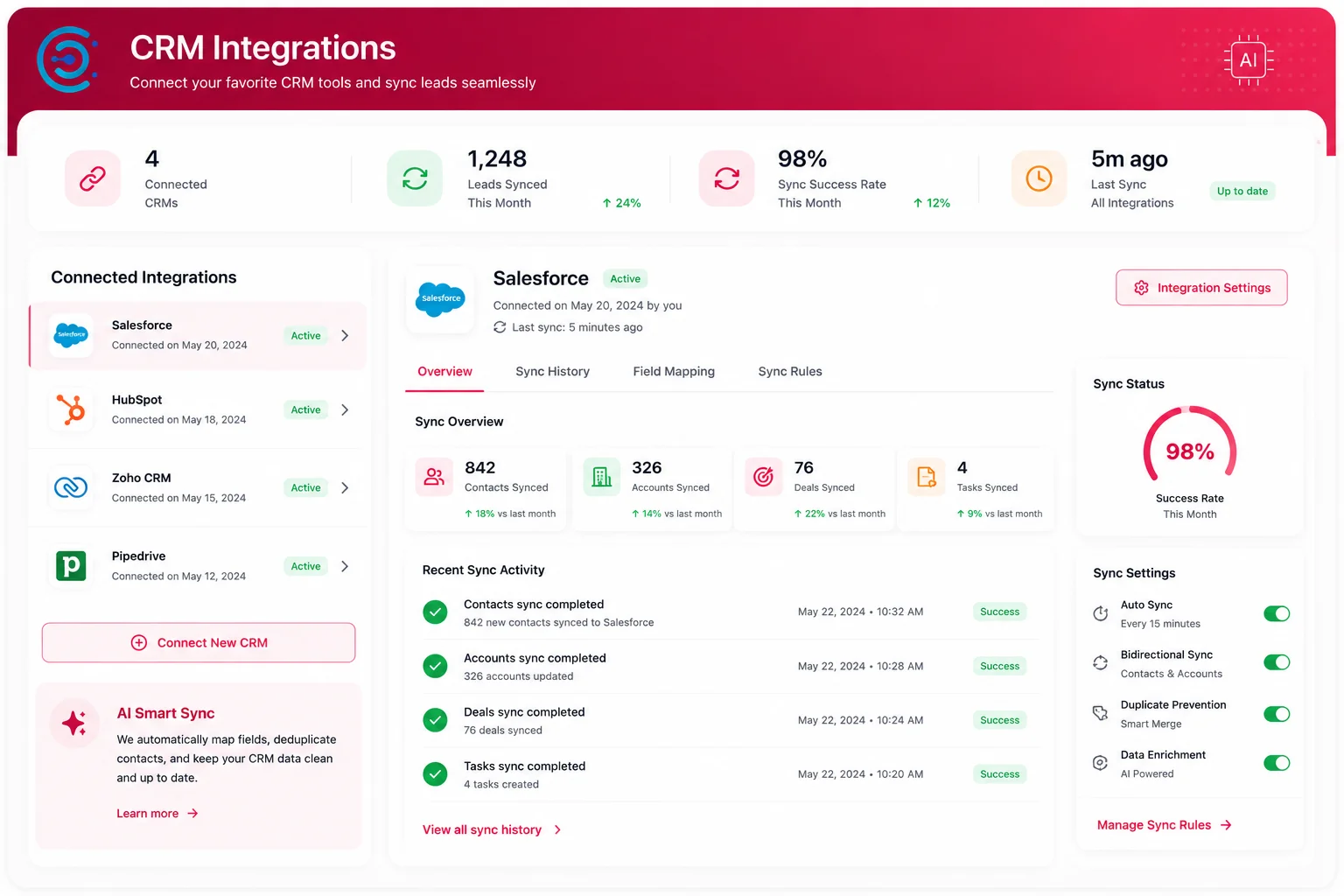Open Pipedrive row chevron arrow
1344x896 pixels.
coord(345,566)
